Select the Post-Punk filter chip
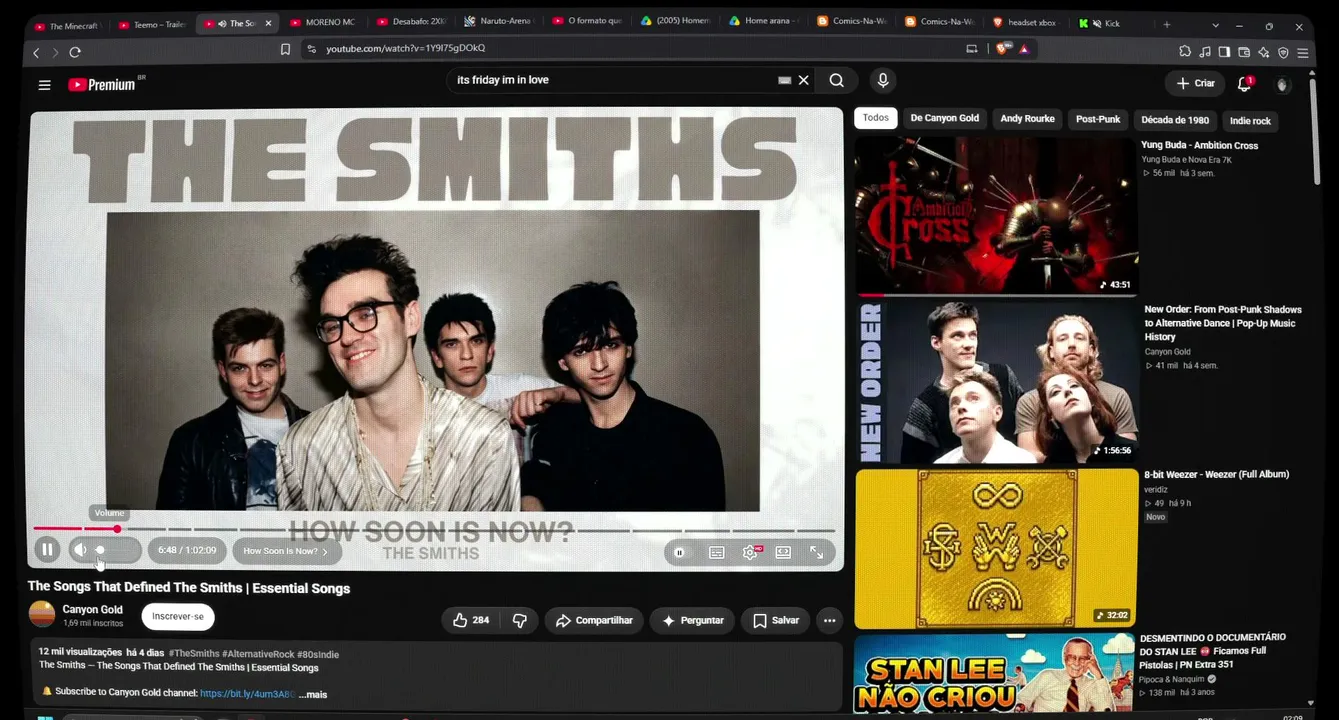1339x720 pixels. coord(1098,119)
